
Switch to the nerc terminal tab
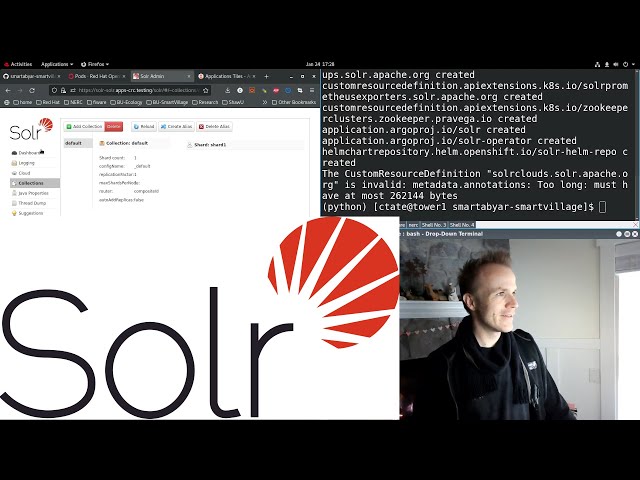pos(413,225)
